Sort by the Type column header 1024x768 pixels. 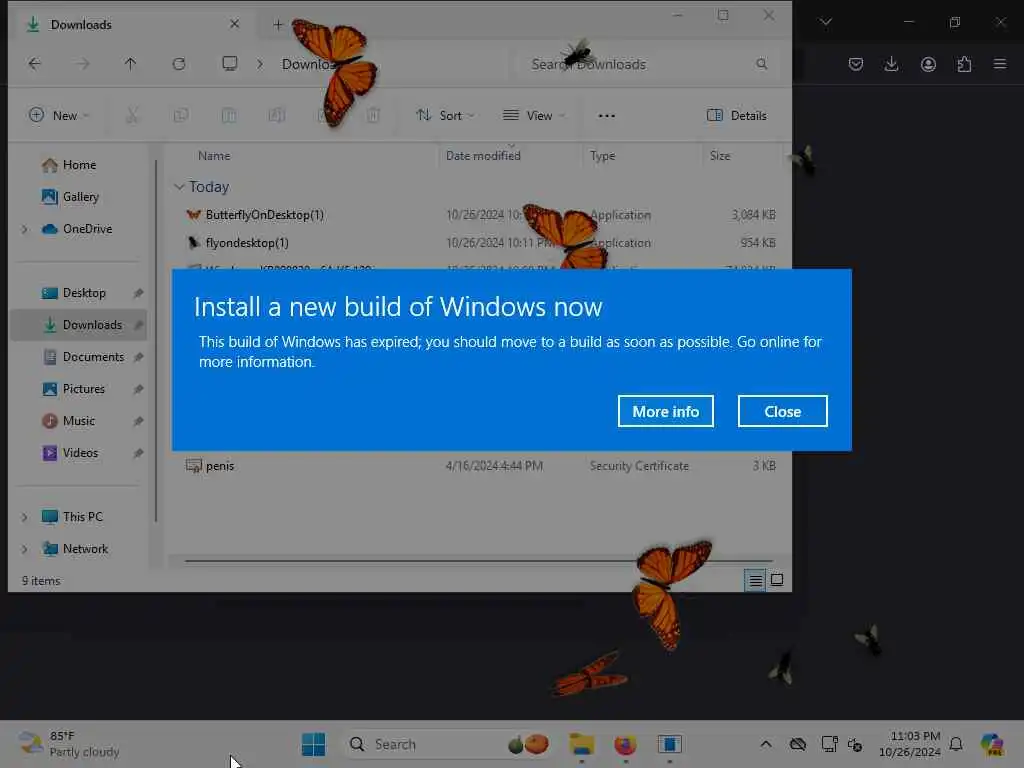tap(602, 156)
